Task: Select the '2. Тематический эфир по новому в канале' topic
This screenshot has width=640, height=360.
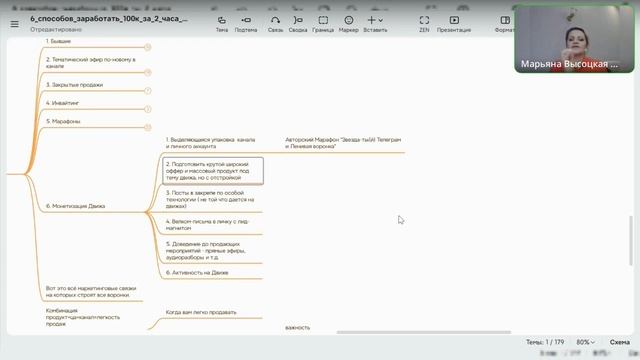Action: 91,63
